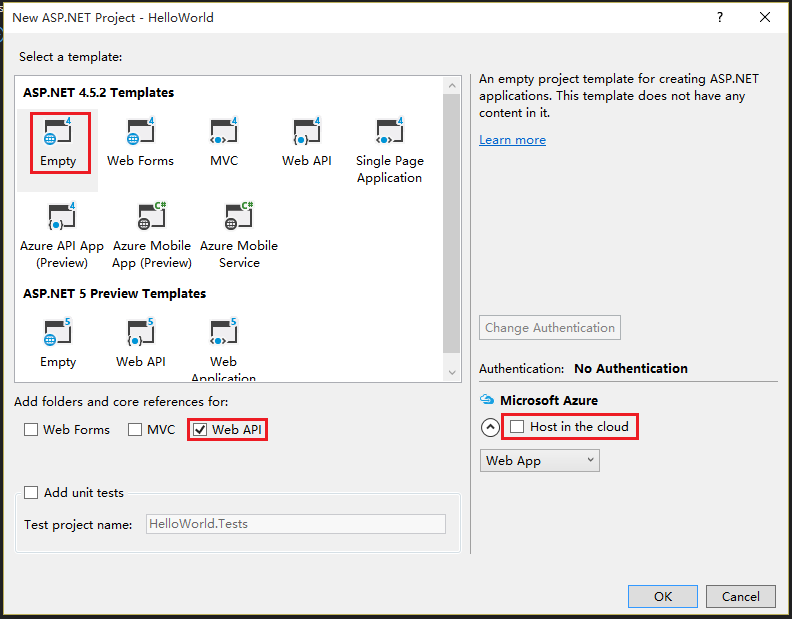Check the MVC folders checkbox
Screen dimensions: 792x619
(135, 430)
